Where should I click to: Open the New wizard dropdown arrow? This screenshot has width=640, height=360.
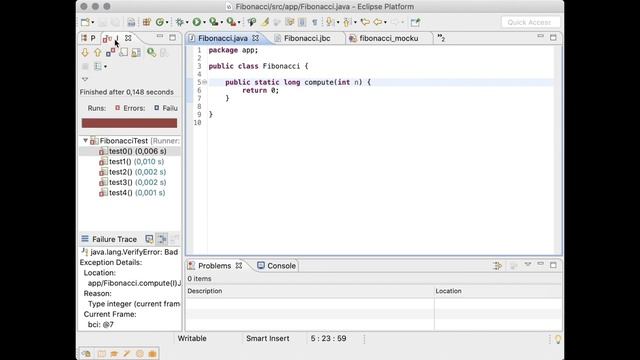coord(93,22)
